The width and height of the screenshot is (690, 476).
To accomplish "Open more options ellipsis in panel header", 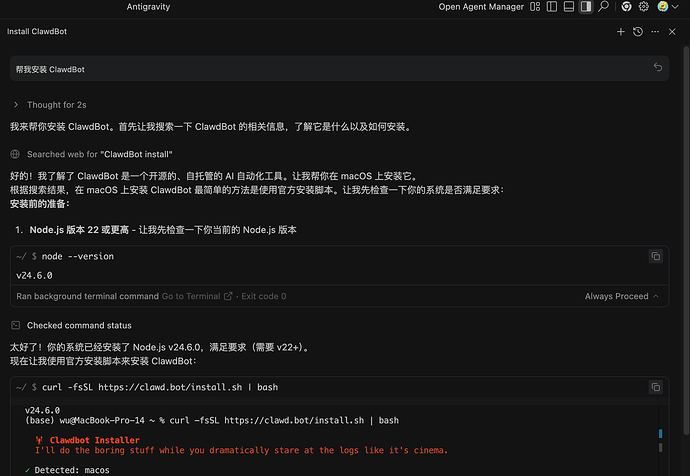I will tap(655, 32).
